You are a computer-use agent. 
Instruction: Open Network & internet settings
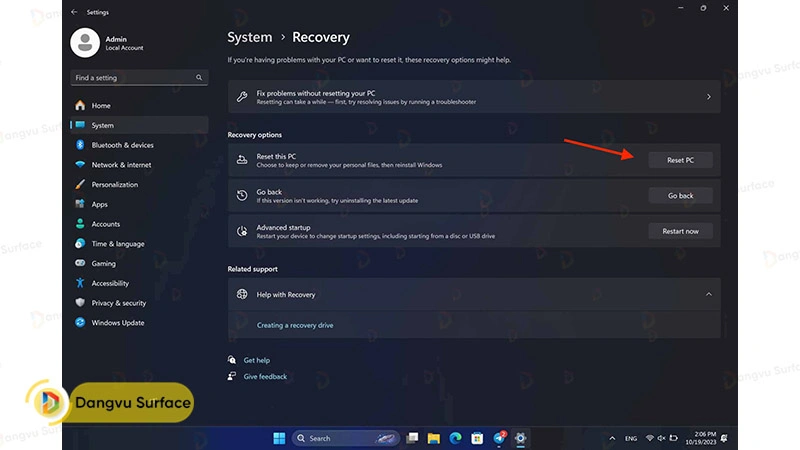point(121,165)
